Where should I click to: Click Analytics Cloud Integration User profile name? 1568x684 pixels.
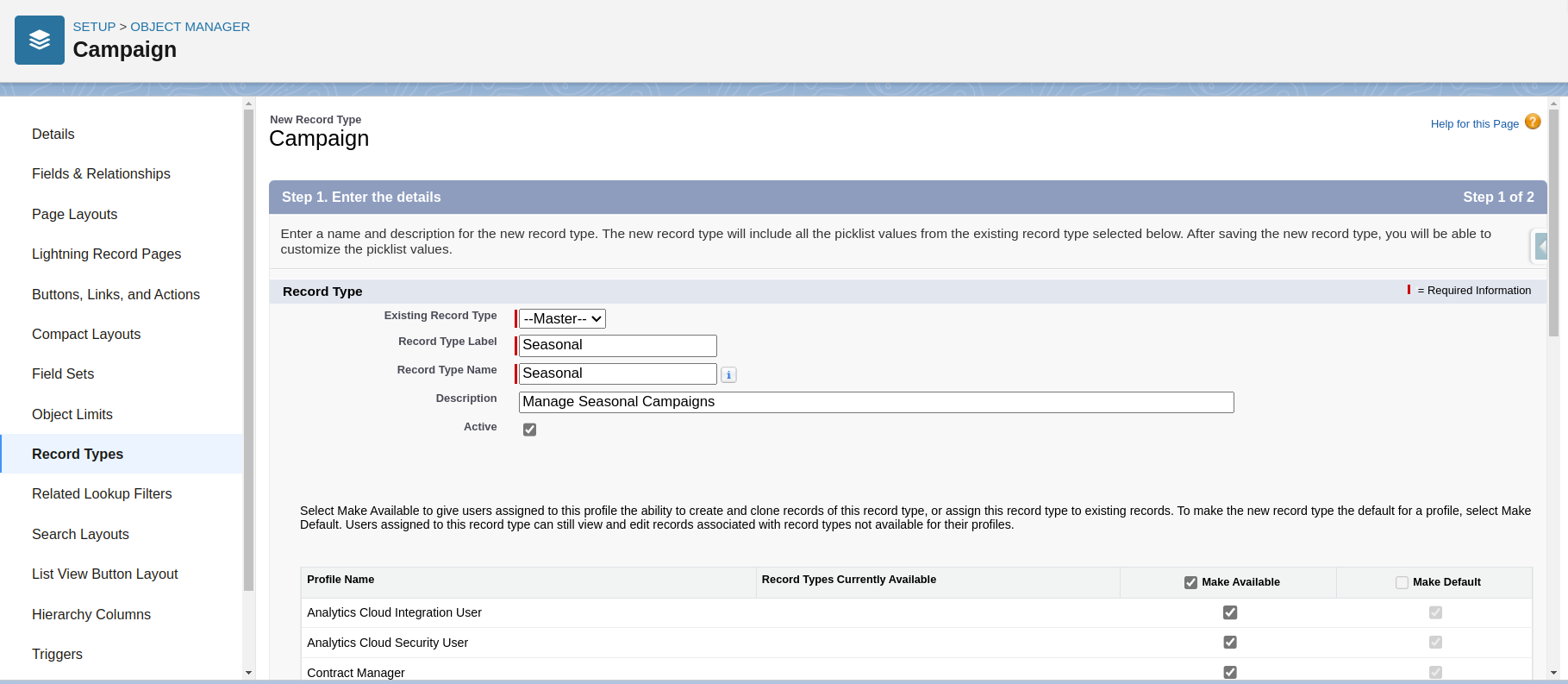[x=394, y=612]
